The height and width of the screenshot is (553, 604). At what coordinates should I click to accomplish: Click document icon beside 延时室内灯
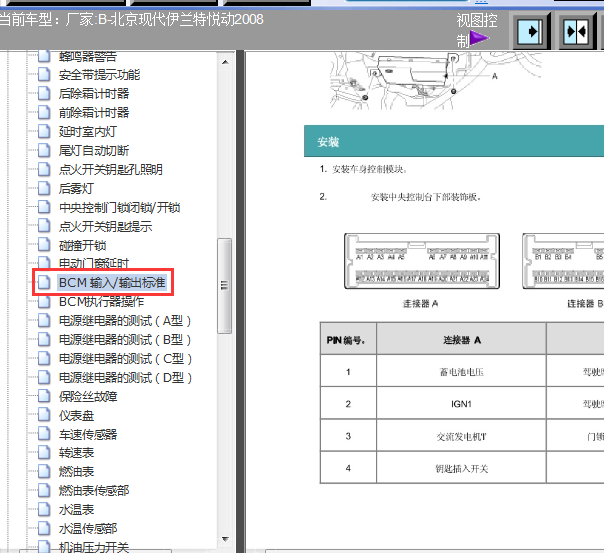pos(44,131)
